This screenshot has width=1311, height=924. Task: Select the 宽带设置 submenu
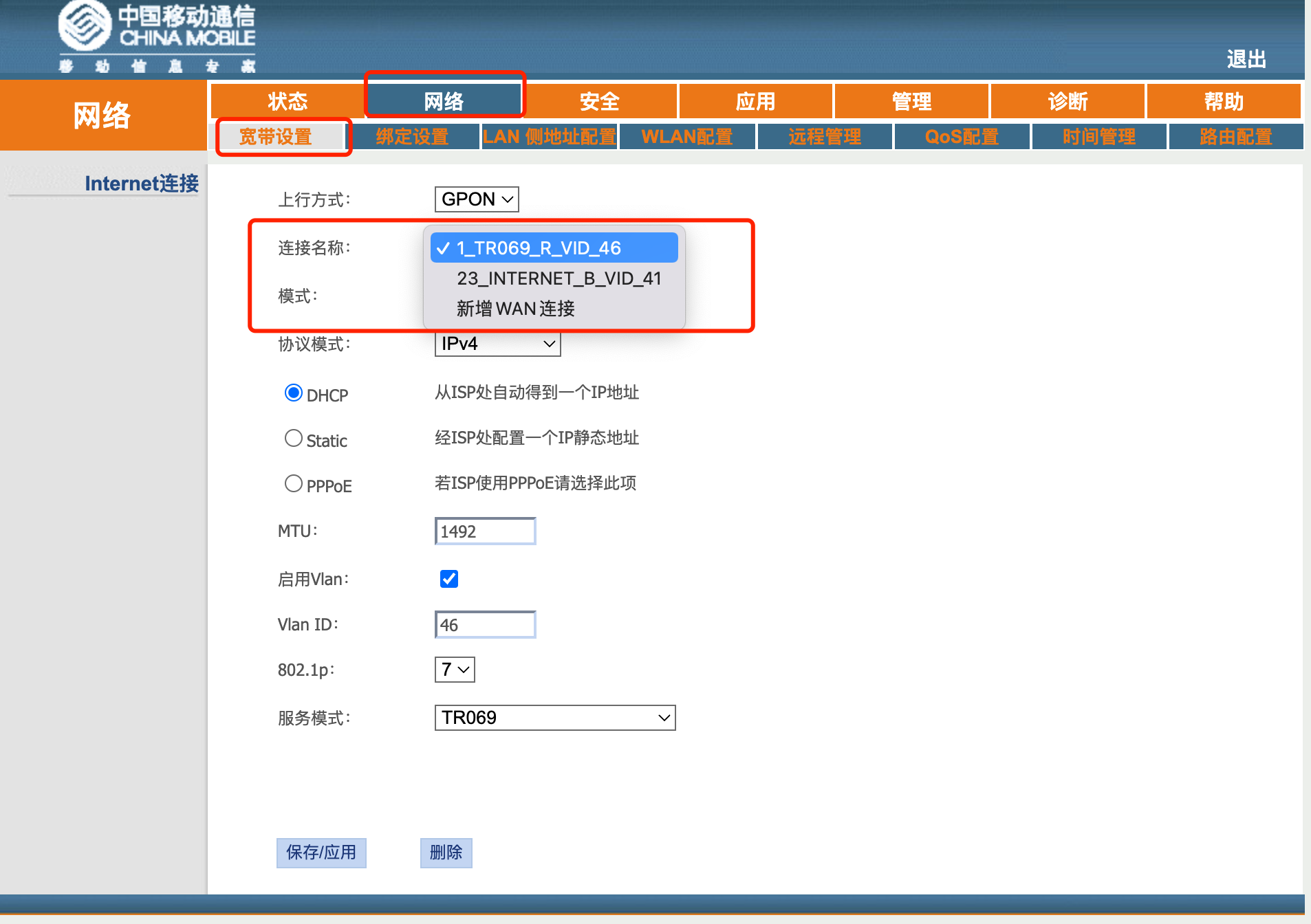pos(275,137)
